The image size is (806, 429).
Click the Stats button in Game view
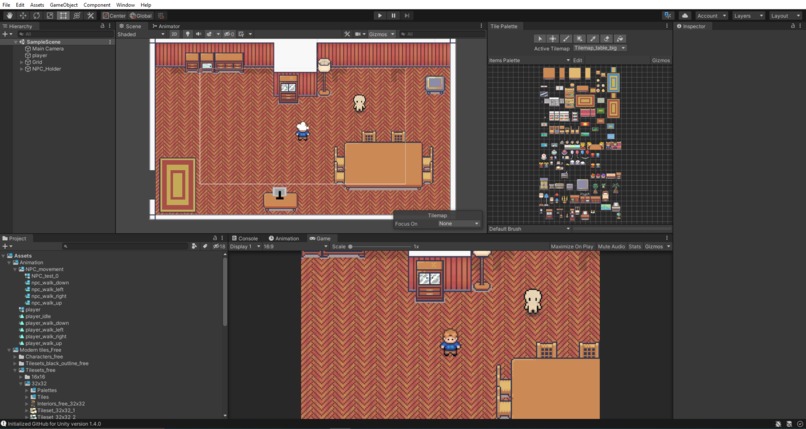(635, 247)
